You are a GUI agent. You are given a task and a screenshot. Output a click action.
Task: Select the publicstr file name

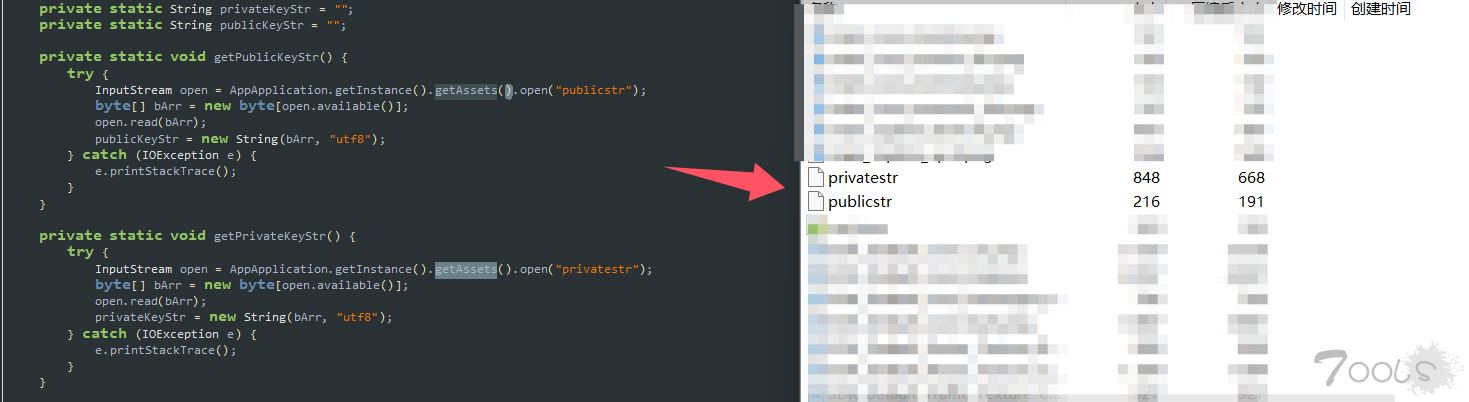pos(859,202)
